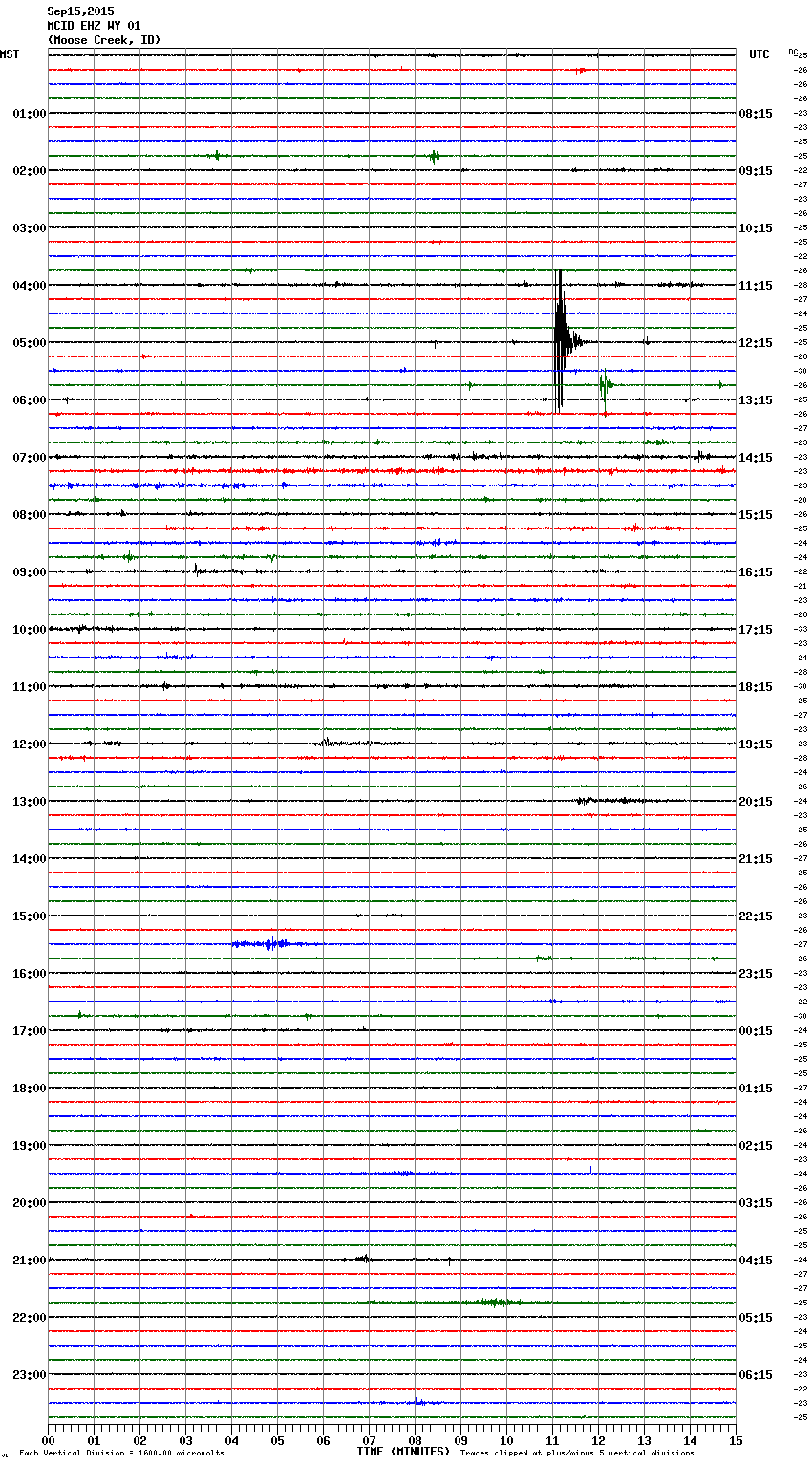Click the 11:00 MST row label
Screen dimensions: 812x1466
click(29, 687)
